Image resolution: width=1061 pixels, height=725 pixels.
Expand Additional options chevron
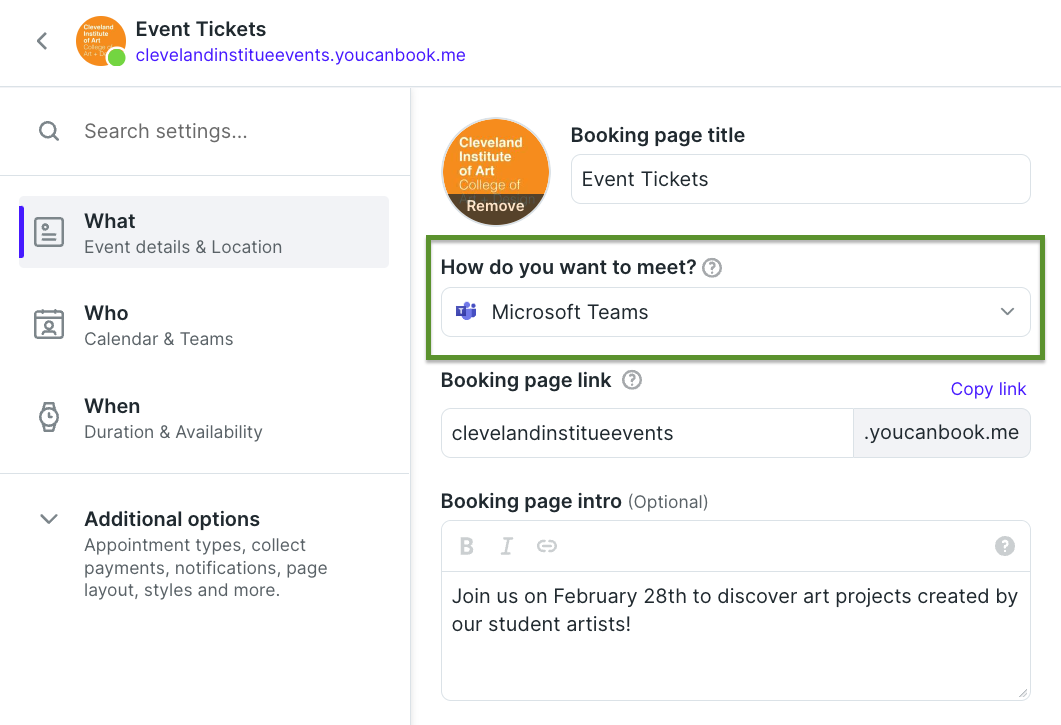[x=49, y=519]
